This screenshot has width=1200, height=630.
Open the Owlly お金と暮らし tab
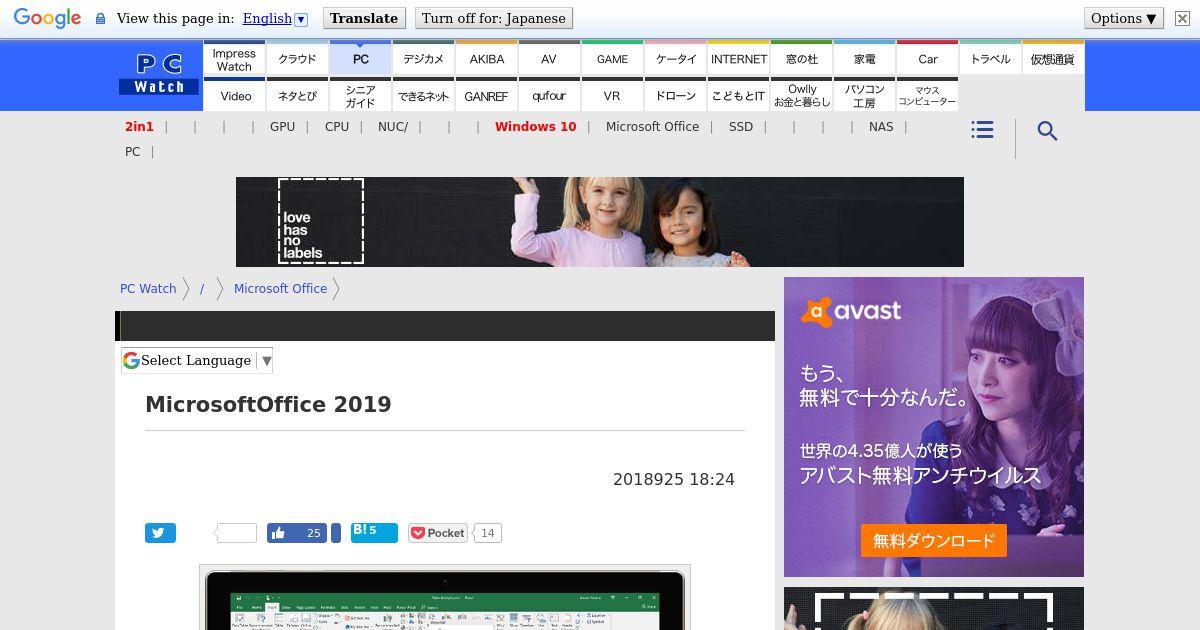pyautogui.click(x=802, y=96)
